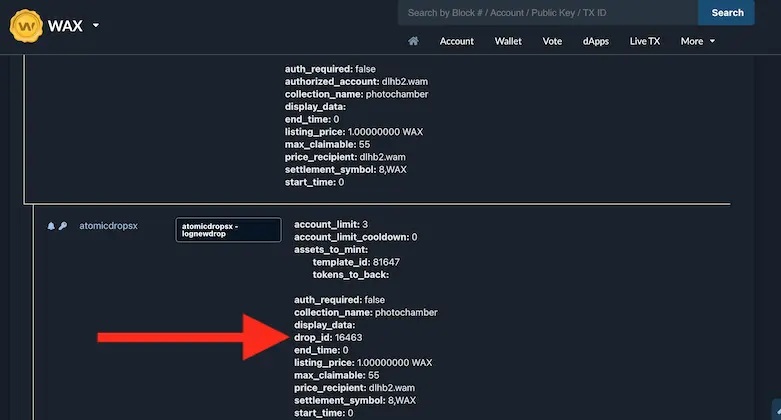Select the upper settlement_symbol 8,WAX line
Screen dimensions: 781x420
pyautogui.click(x=345, y=169)
